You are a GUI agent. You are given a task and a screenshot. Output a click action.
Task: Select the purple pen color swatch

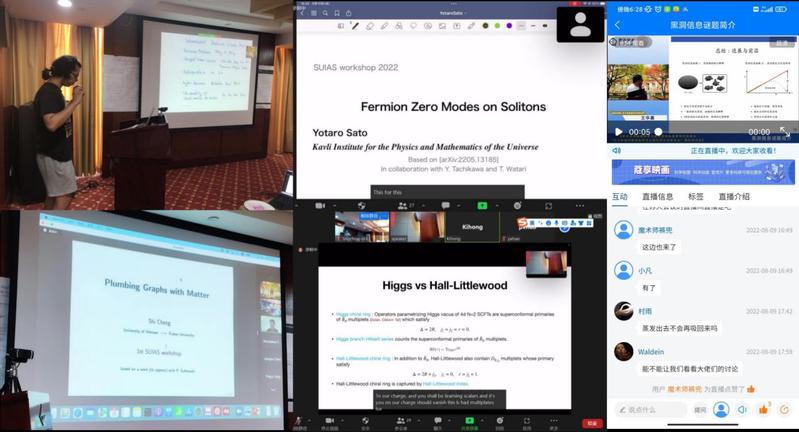click(x=509, y=26)
